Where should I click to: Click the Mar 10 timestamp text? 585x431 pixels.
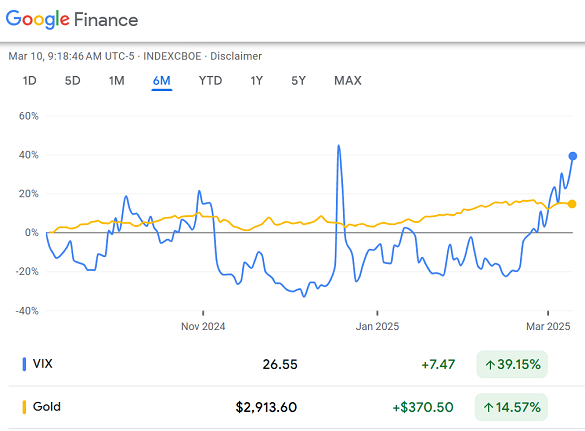point(71,56)
